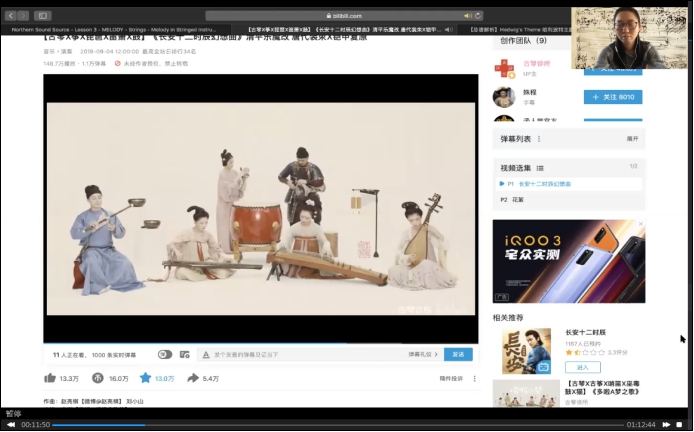Open the 音乐 category breadcrumb link

pyautogui.click(x=48, y=51)
